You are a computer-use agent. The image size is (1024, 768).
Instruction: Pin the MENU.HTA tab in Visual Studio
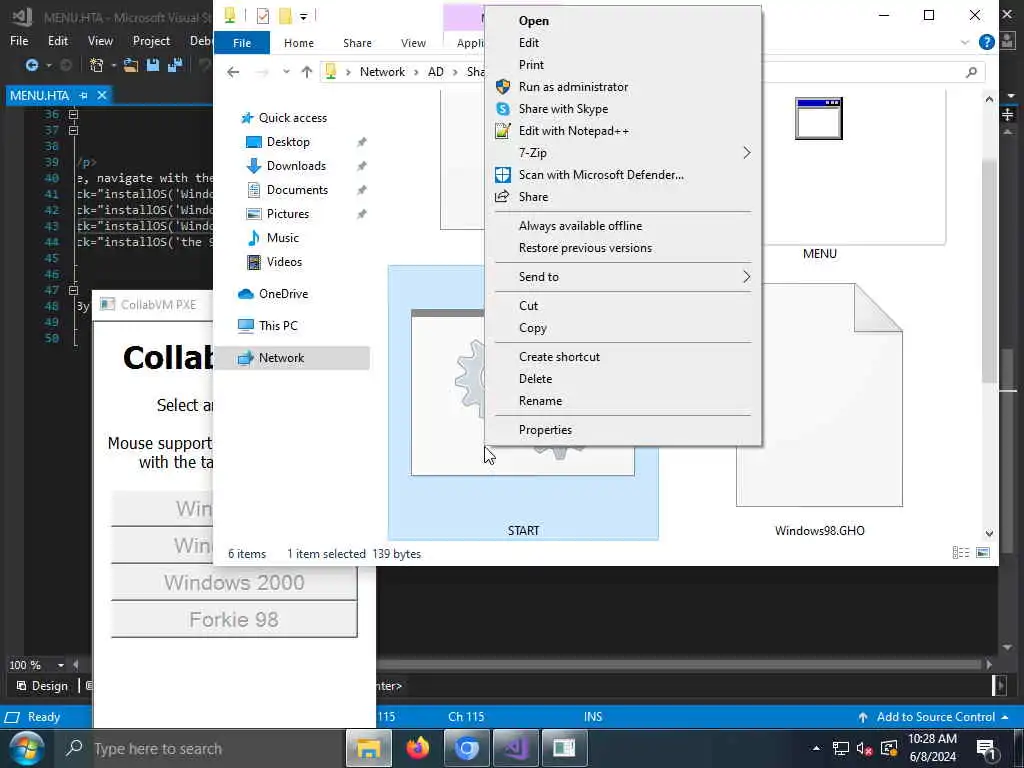coord(83,95)
